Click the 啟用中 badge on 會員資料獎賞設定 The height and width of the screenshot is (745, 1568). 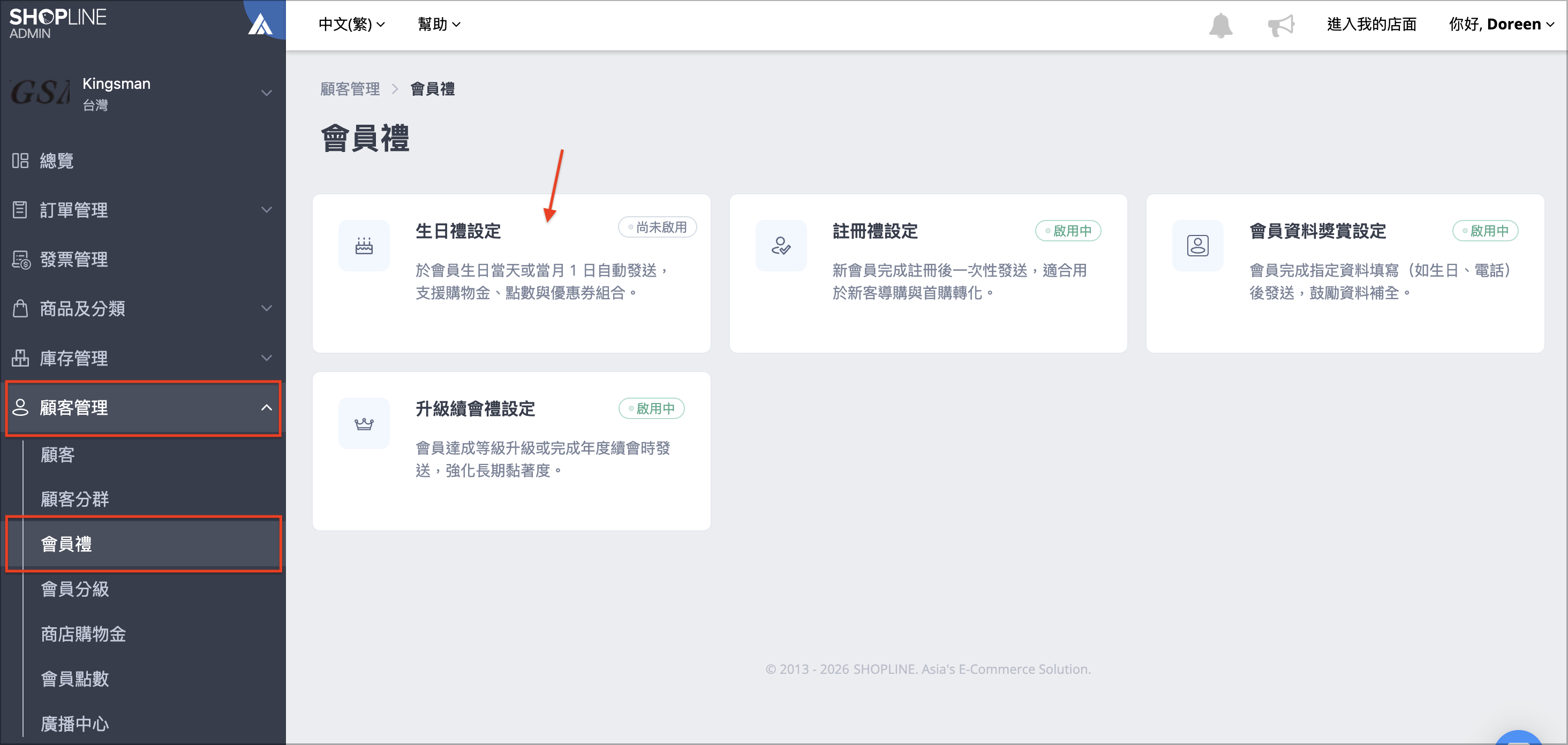point(1484,231)
